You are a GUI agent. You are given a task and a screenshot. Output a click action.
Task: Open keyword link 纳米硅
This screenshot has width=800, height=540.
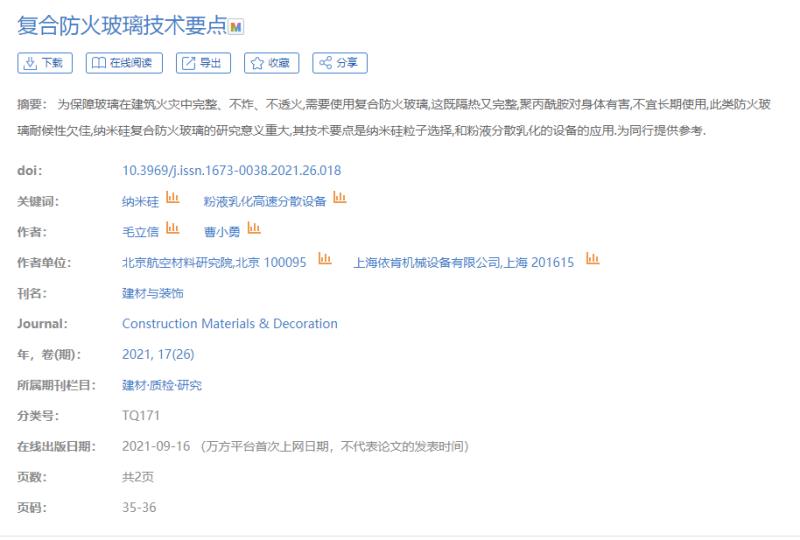tap(140, 202)
